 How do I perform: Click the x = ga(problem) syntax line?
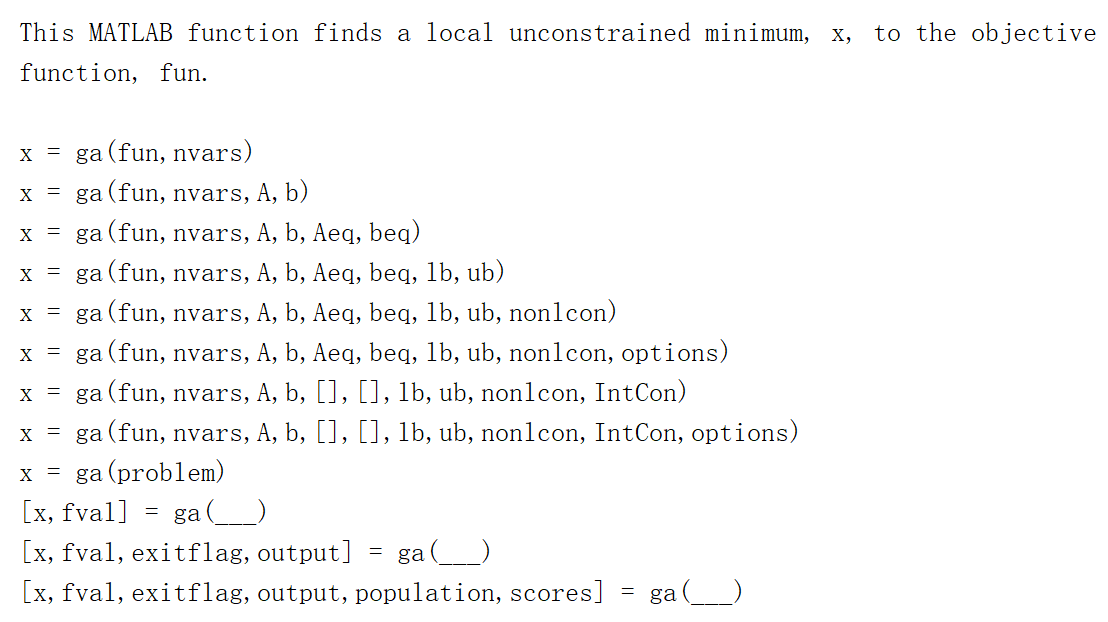[x=122, y=472]
